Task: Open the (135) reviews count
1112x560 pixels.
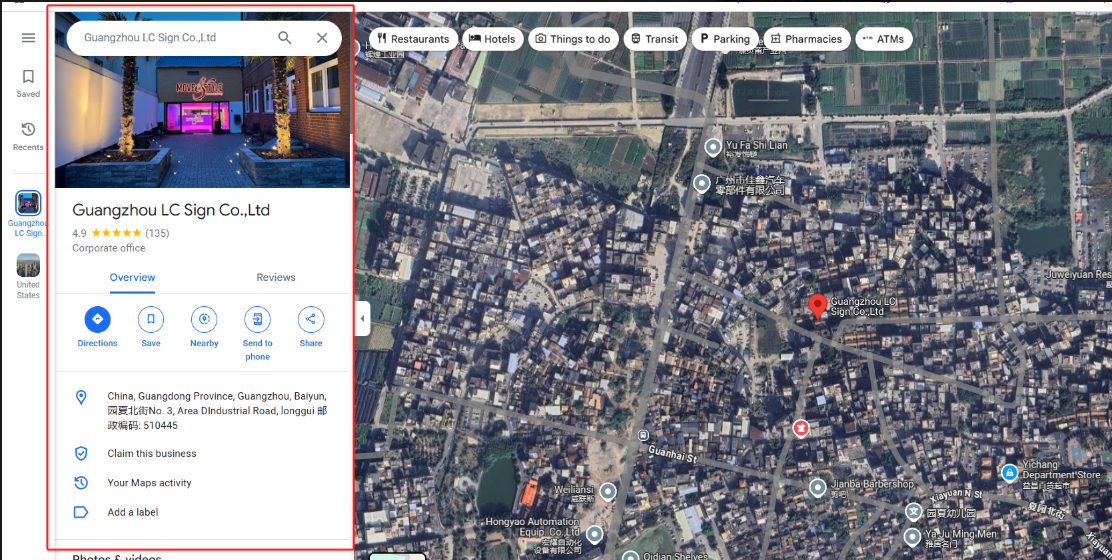Action: [157, 233]
